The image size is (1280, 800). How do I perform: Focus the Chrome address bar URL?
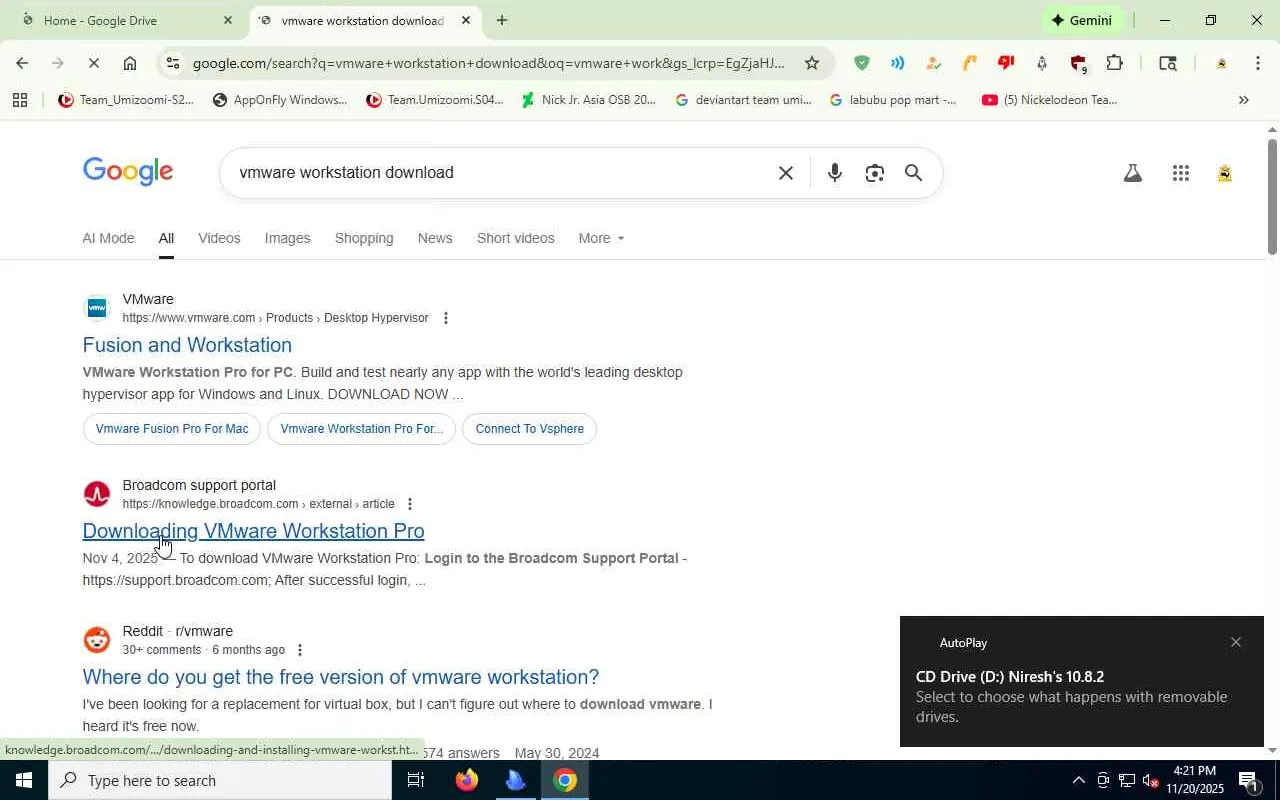tap(489, 63)
